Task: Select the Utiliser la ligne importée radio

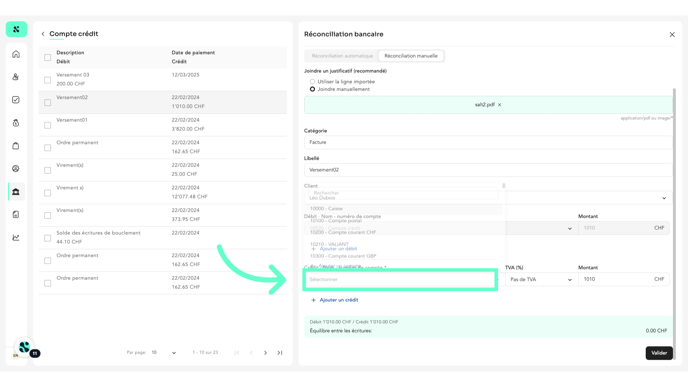Action: (x=312, y=82)
